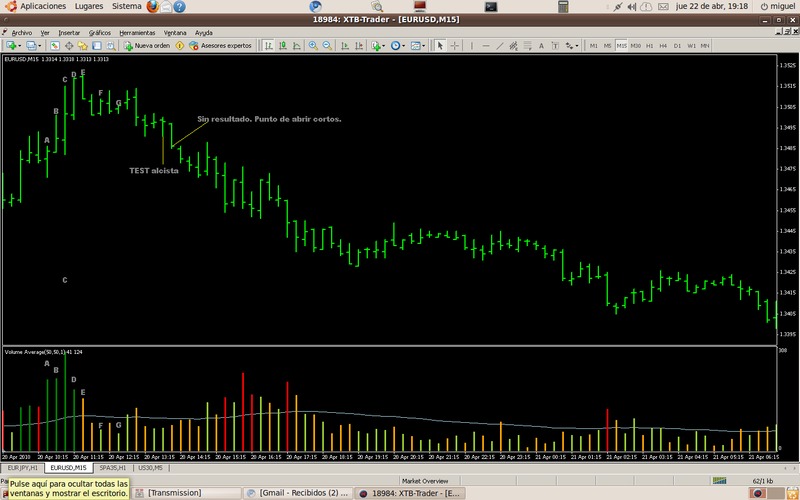Select the vertical line tool
Viewport: 800px width, 500px height.
click(472, 46)
